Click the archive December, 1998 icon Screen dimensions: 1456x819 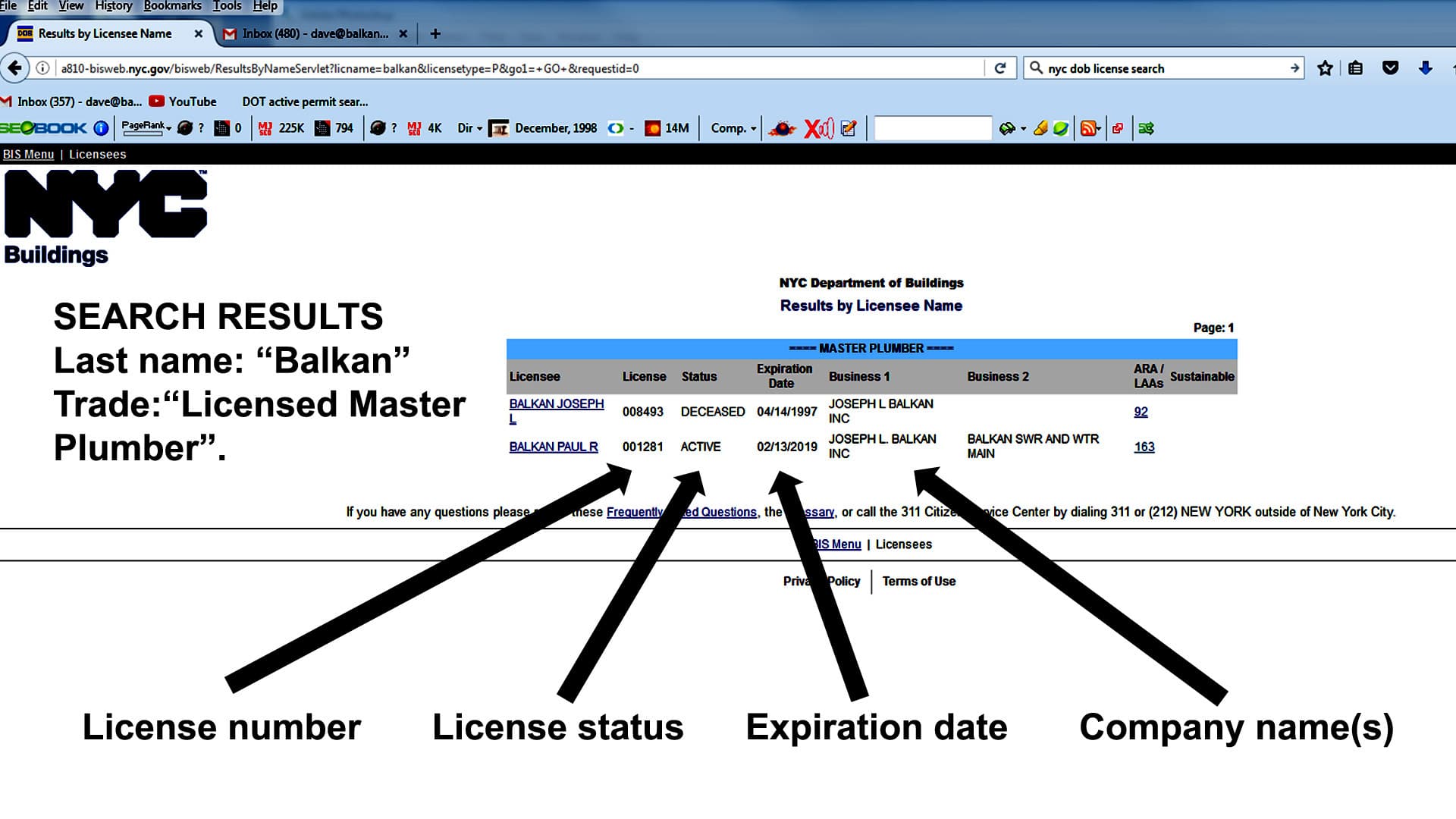tap(498, 128)
